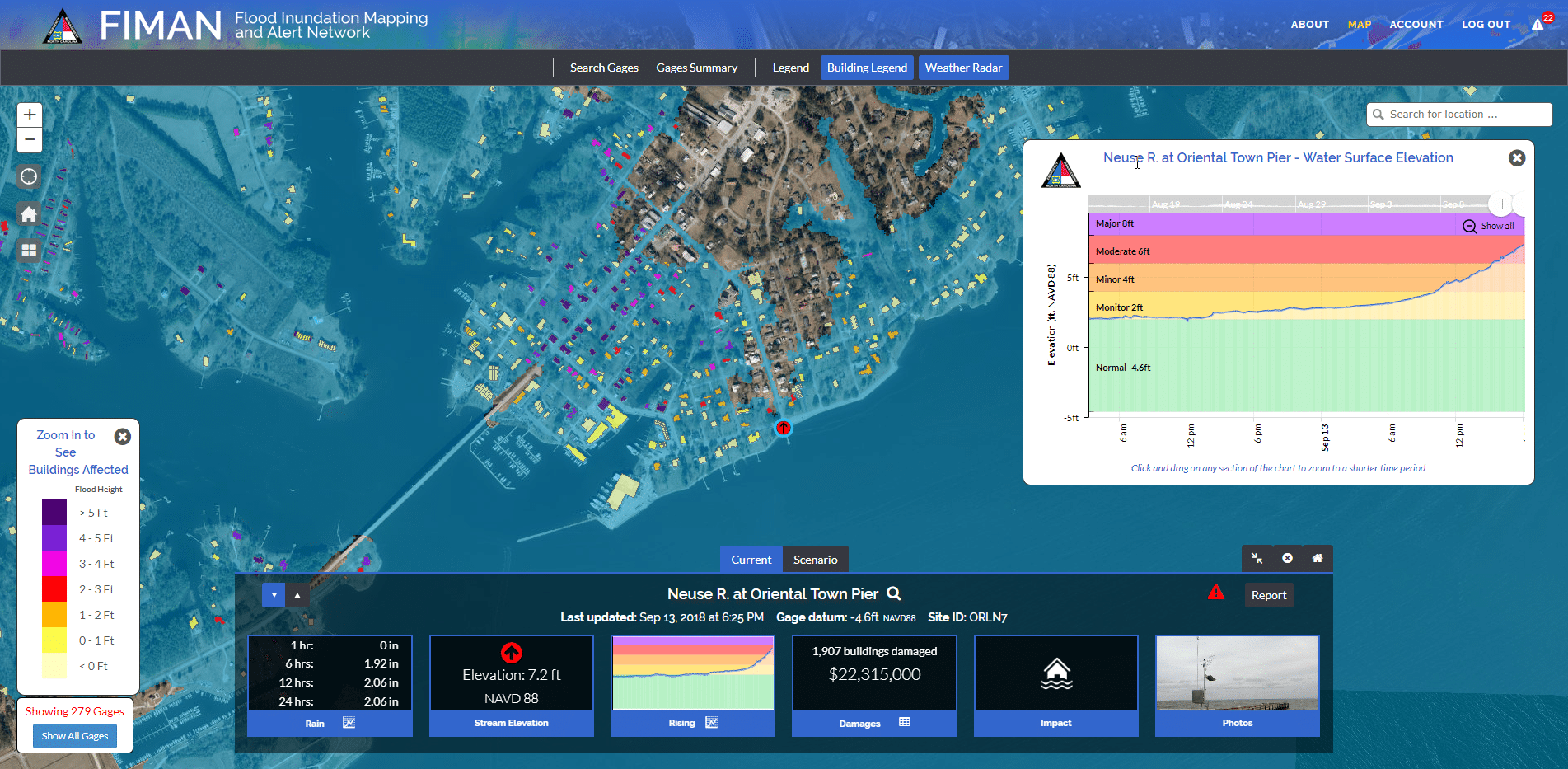
Task: Open the basemap grid icon
Action: pyautogui.click(x=29, y=251)
